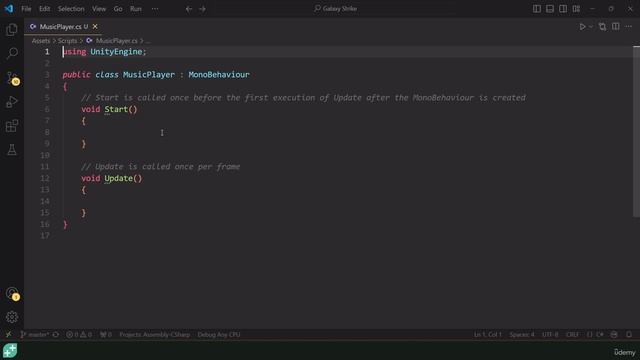640x360 pixels.
Task: Open the Customize Layout icon
Action: (x=576, y=9)
